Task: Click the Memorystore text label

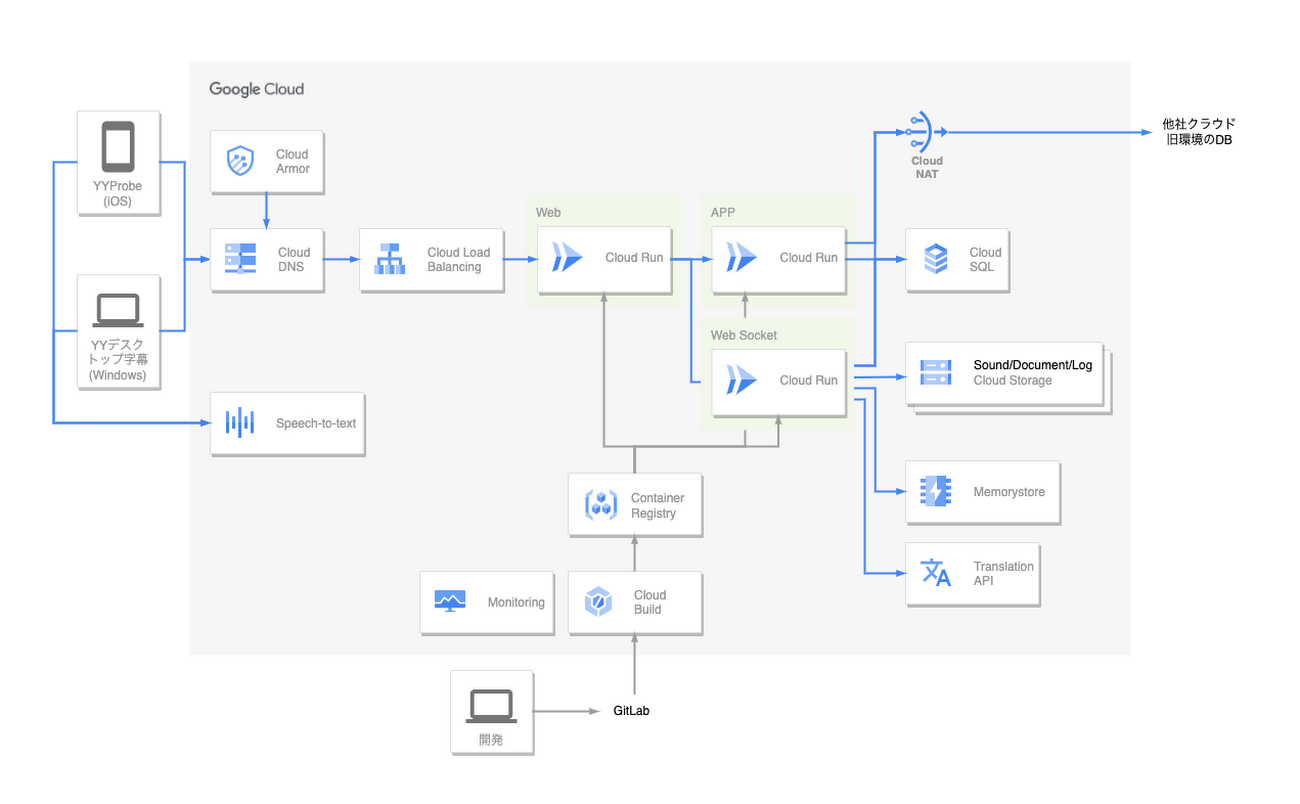Action: pos(1009,492)
